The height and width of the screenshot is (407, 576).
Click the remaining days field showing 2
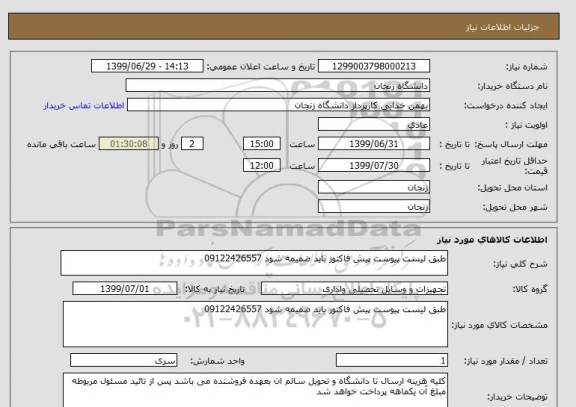[192, 144]
